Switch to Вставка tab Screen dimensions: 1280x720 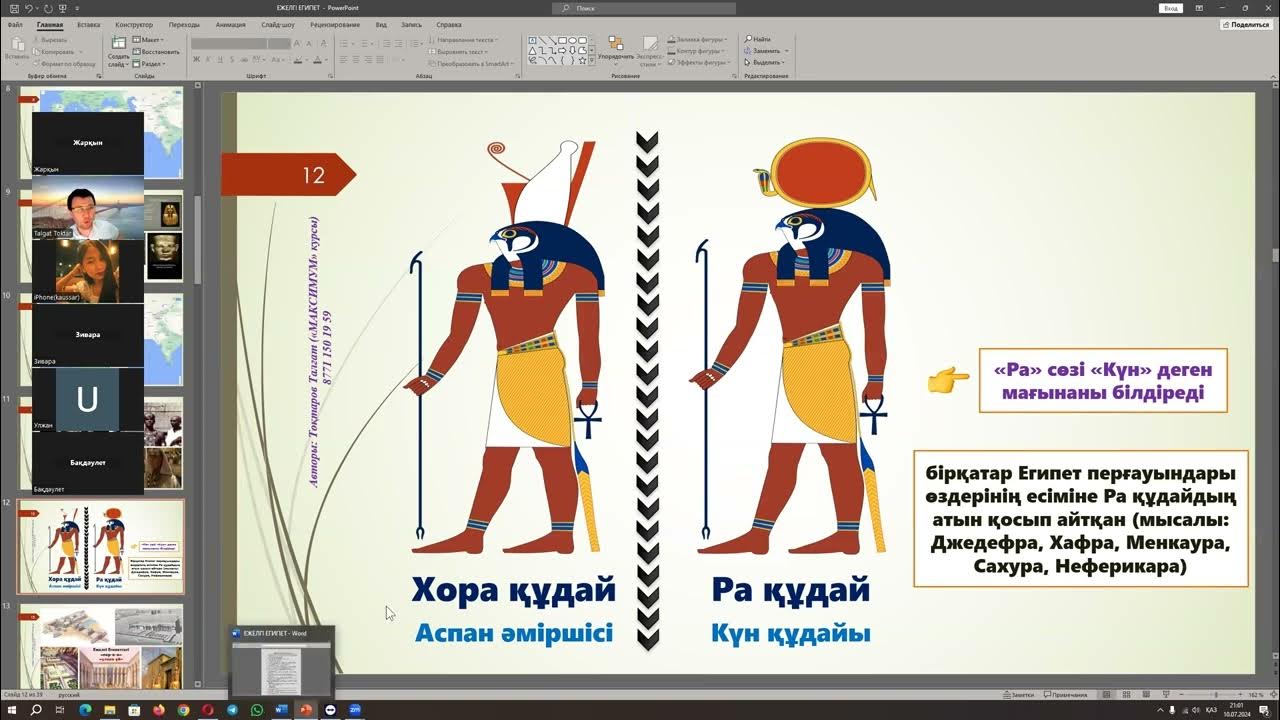click(88, 24)
